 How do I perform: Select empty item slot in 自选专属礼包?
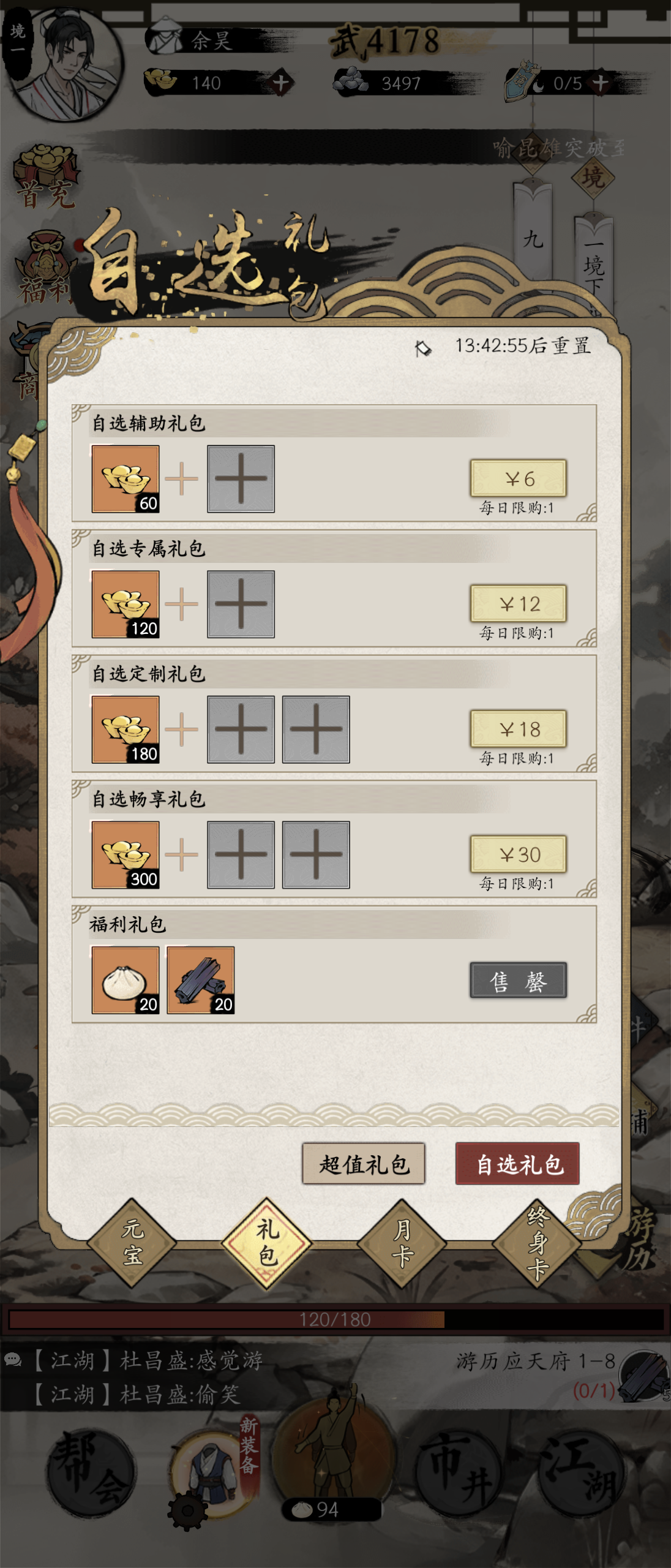[x=241, y=605]
